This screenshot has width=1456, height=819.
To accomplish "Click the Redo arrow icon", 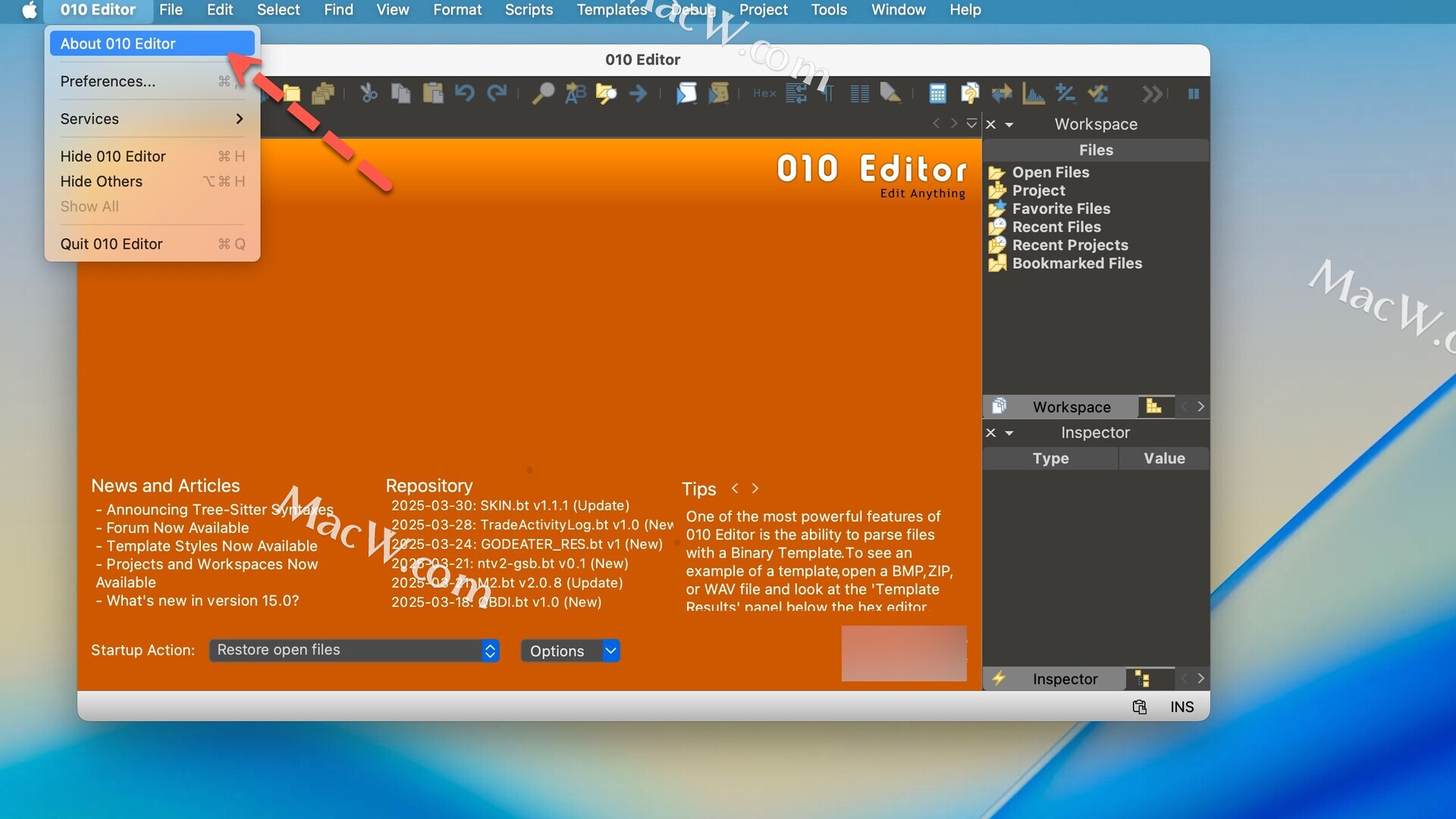I will click(x=497, y=93).
